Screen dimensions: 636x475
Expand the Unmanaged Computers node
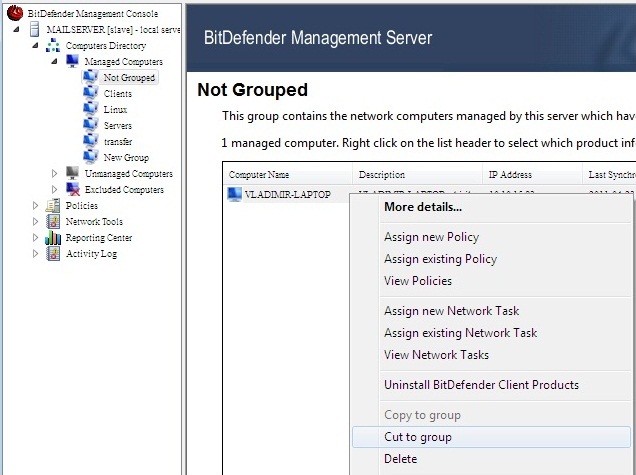[x=54, y=173]
